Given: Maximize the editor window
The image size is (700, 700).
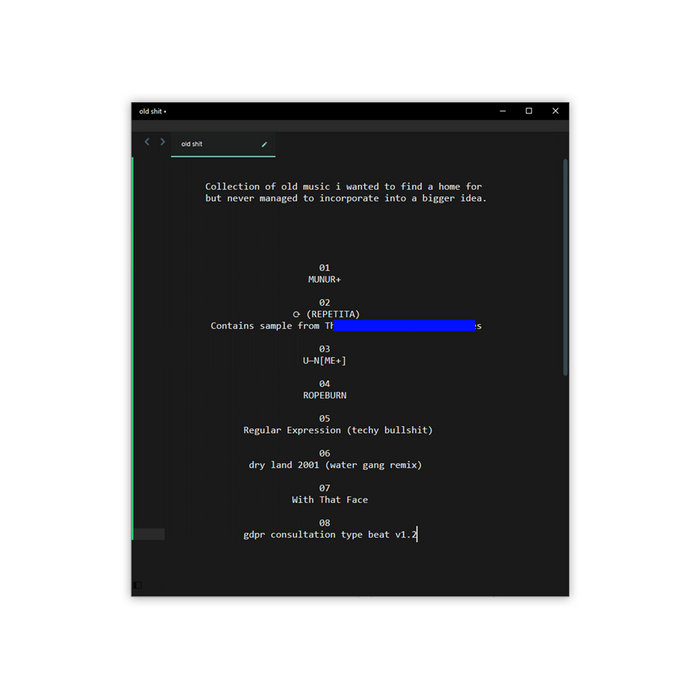Looking at the screenshot, I should pyautogui.click(x=529, y=111).
